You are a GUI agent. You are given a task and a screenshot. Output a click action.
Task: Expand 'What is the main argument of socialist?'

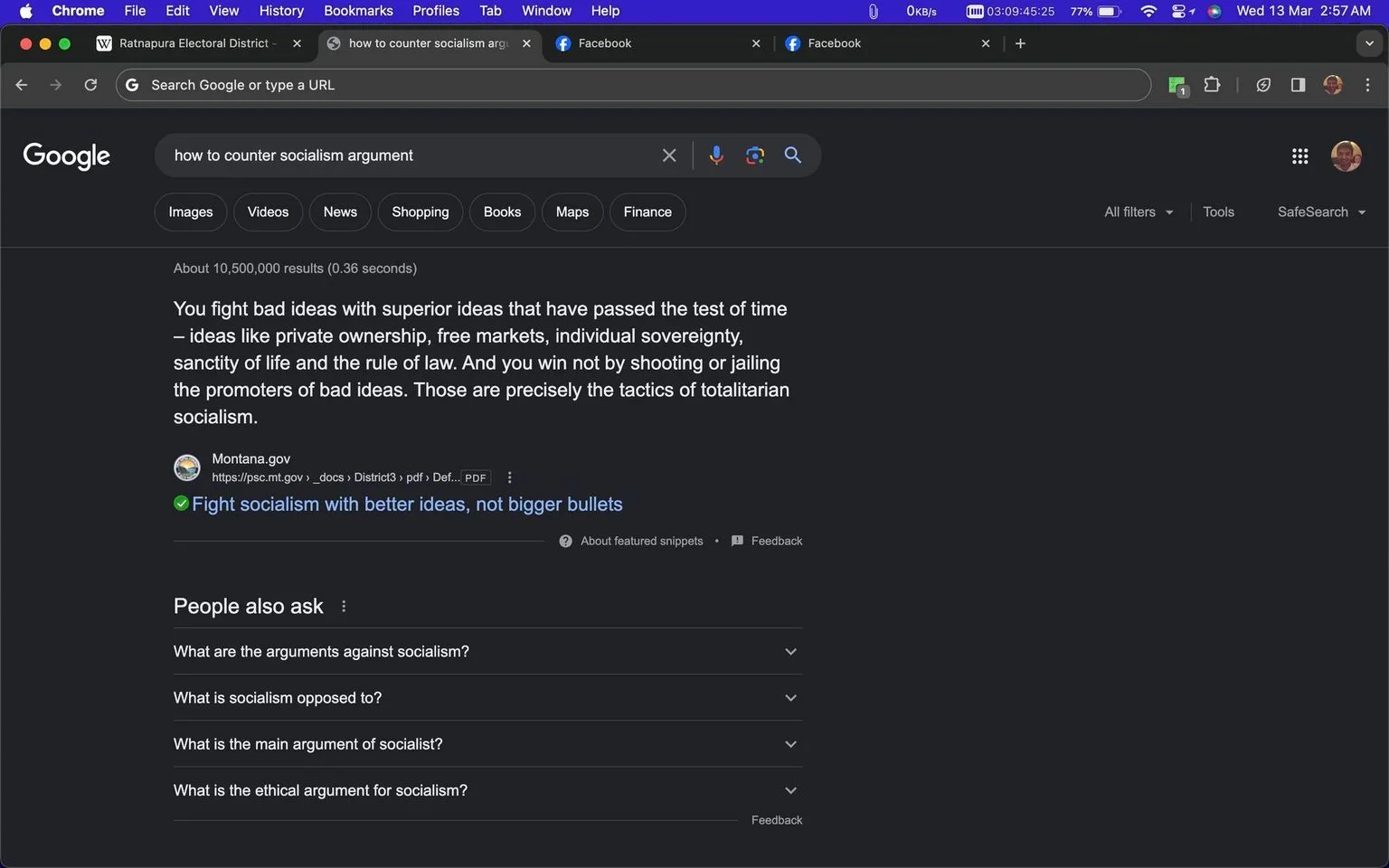(487, 744)
